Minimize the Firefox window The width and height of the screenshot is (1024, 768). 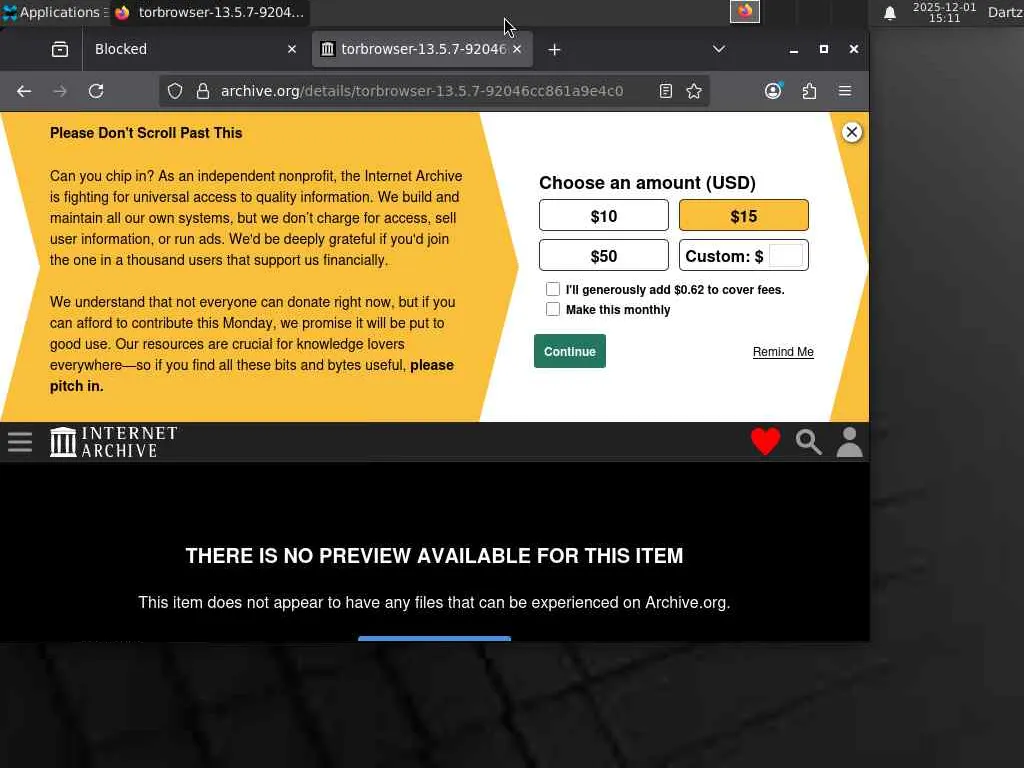(794, 50)
